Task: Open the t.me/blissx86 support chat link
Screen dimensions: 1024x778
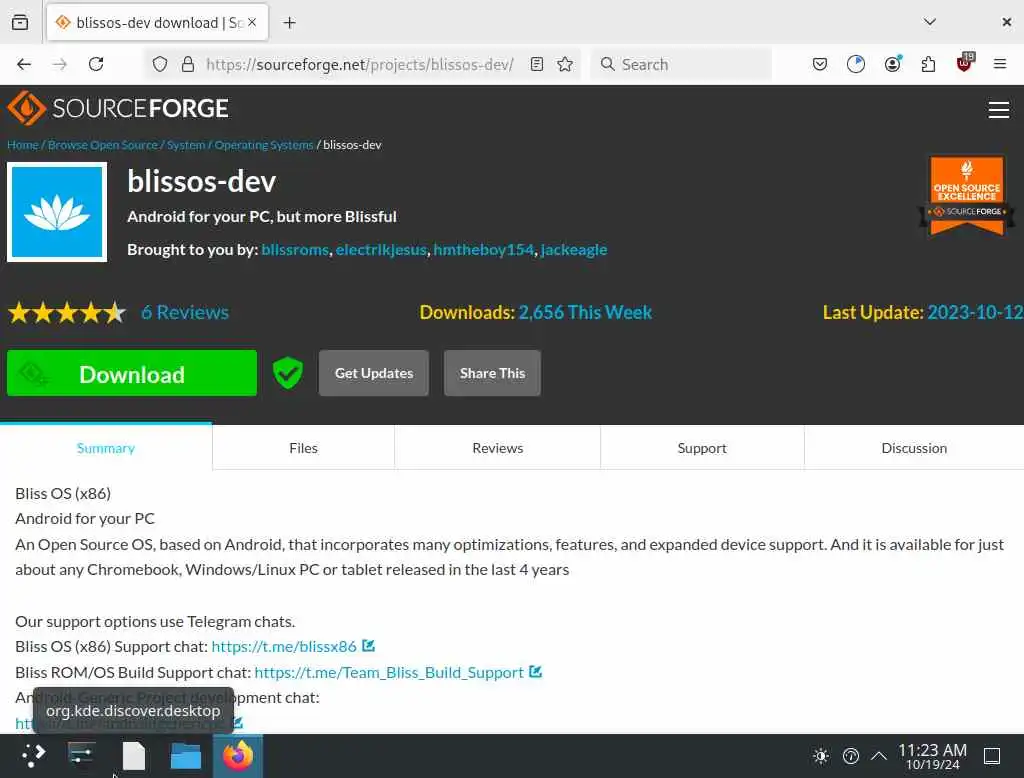Action: click(x=284, y=647)
